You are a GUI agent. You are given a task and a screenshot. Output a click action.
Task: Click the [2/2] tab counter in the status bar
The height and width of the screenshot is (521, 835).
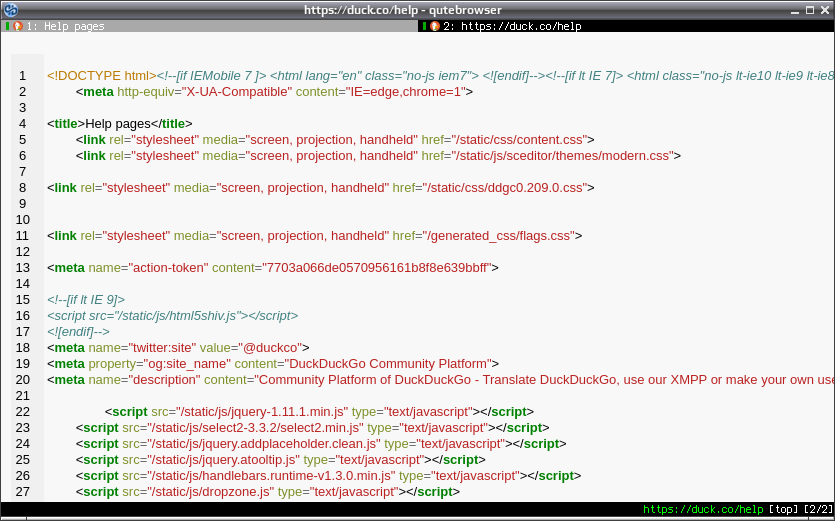coord(818,509)
